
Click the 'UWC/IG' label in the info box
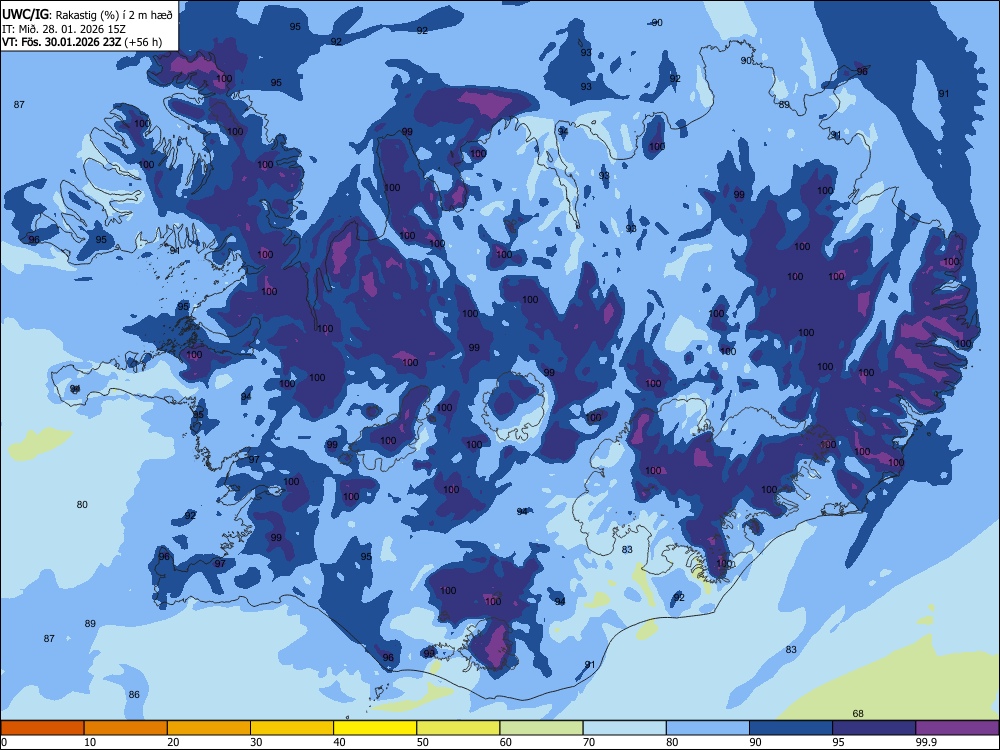26,14
